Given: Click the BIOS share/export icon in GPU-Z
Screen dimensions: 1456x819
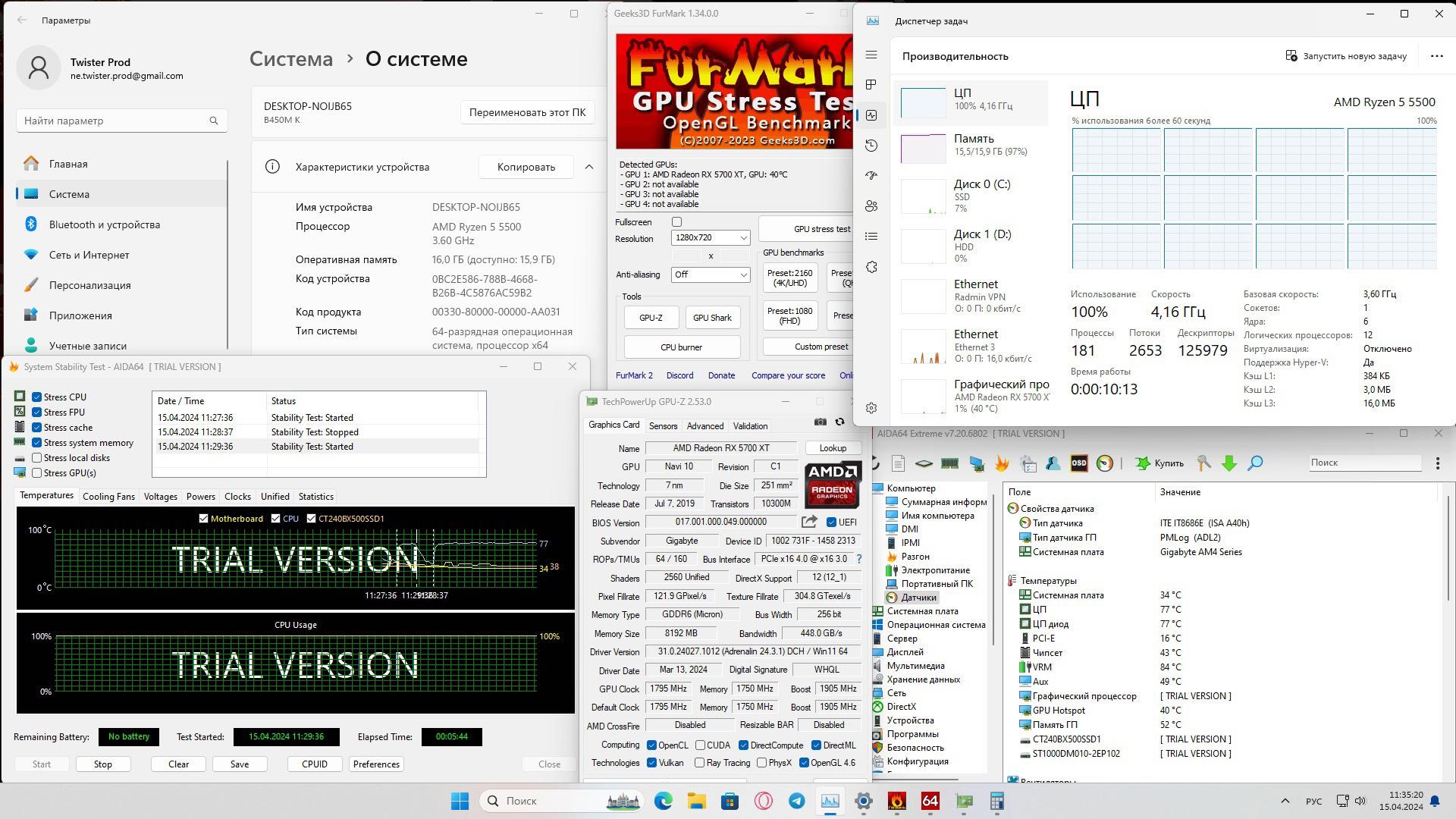Looking at the screenshot, I should click(809, 522).
